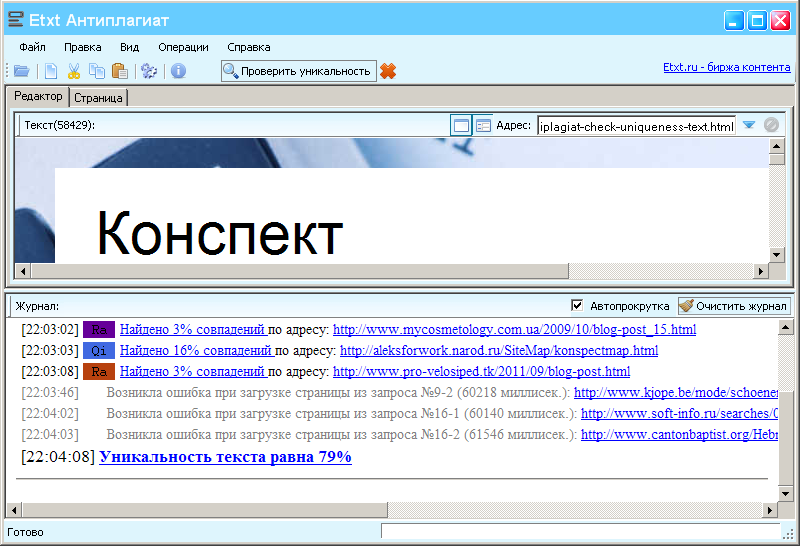Open the Файл menu
The image size is (800, 546).
coord(32,47)
